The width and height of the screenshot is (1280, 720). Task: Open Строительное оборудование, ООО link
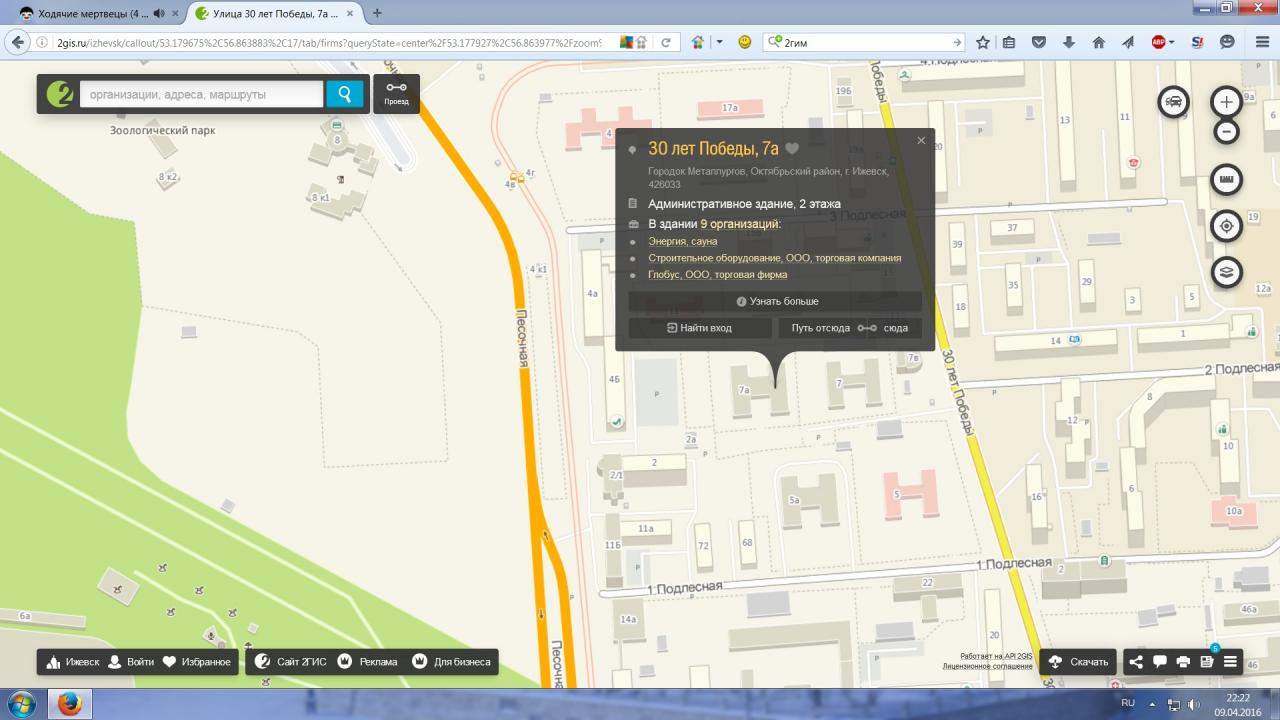pos(774,258)
